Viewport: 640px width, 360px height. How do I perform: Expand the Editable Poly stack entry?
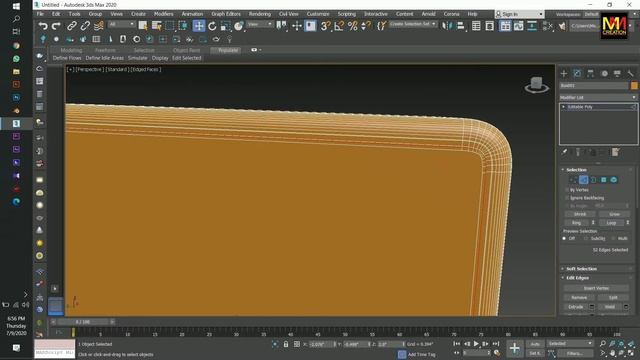[564, 107]
